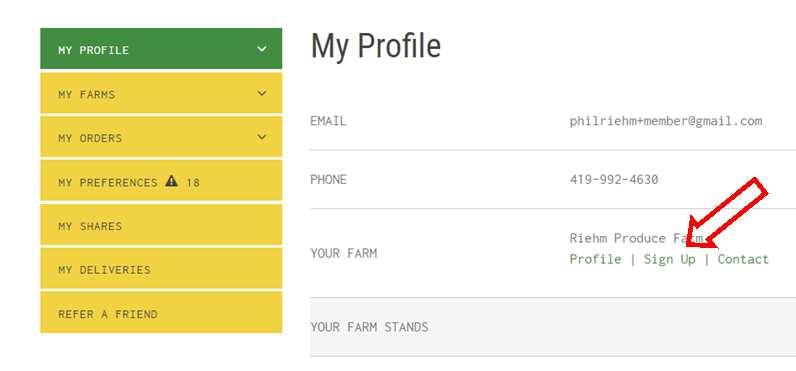Go to My Preferences section

click(161, 181)
